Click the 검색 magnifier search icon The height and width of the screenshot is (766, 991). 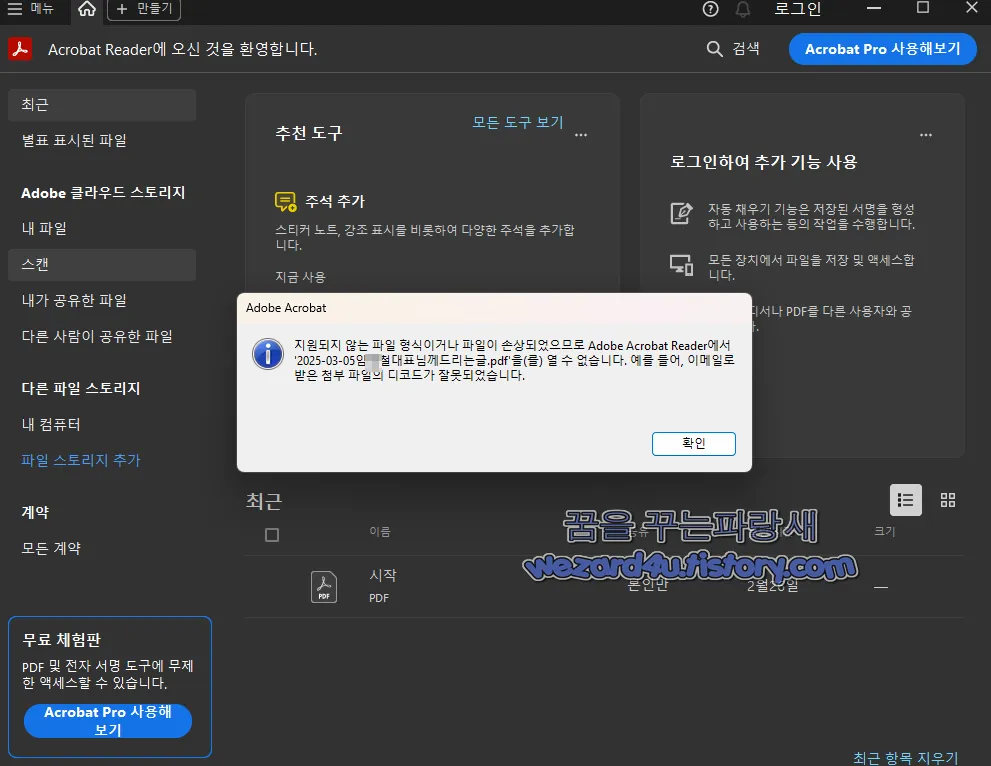point(715,48)
